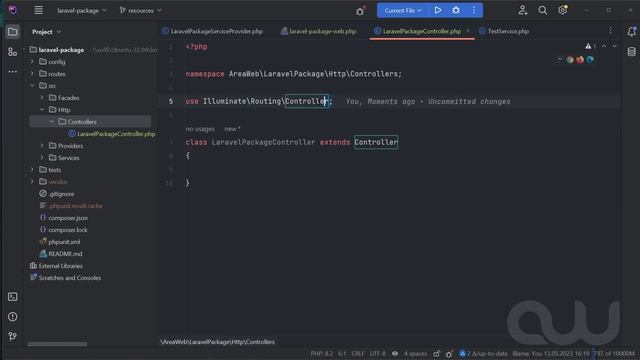Screen dimensions: 640x360
Task: Click the memory indicator in status bar
Action: [614, 353]
